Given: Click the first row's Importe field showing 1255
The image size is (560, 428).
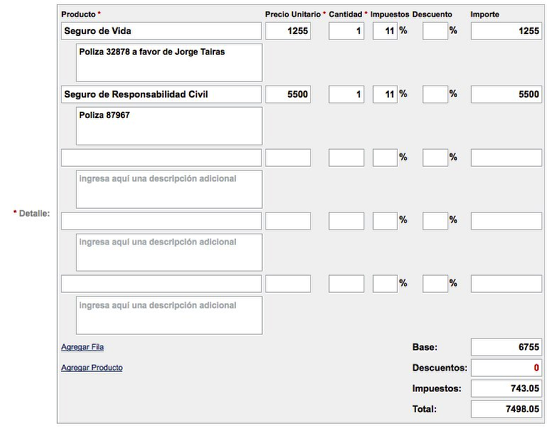Looking at the screenshot, I should 506,31.
